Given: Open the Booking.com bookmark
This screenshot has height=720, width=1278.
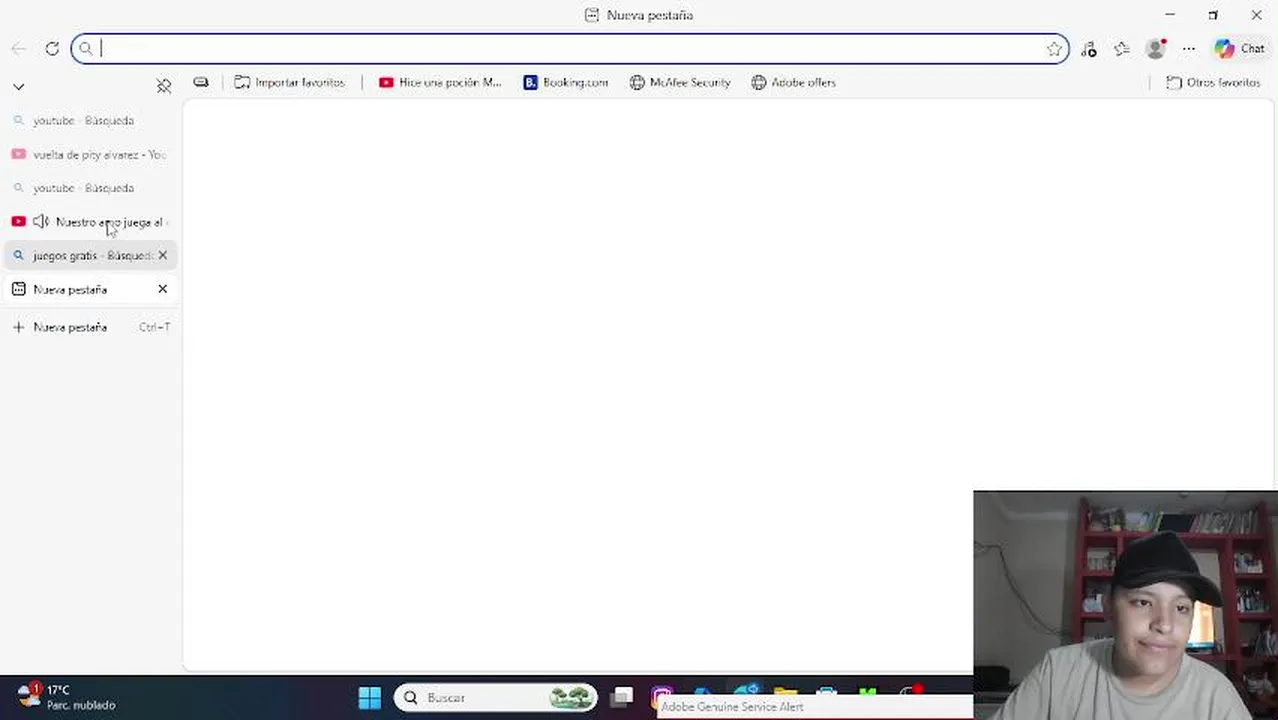Looking at the screenshot, I should coord(566,82).
